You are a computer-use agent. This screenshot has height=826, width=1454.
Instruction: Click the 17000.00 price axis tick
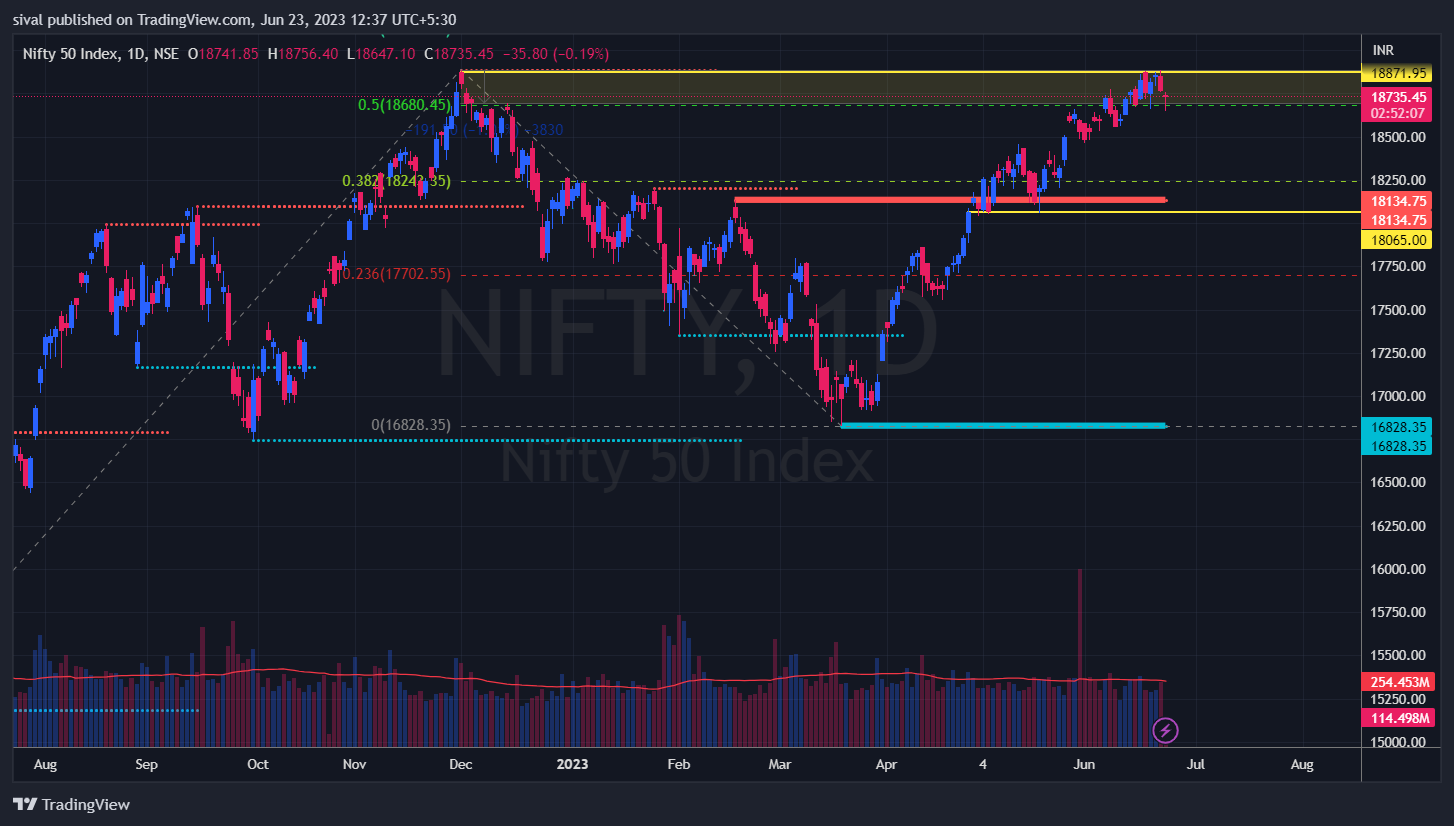coord(1397,396)
